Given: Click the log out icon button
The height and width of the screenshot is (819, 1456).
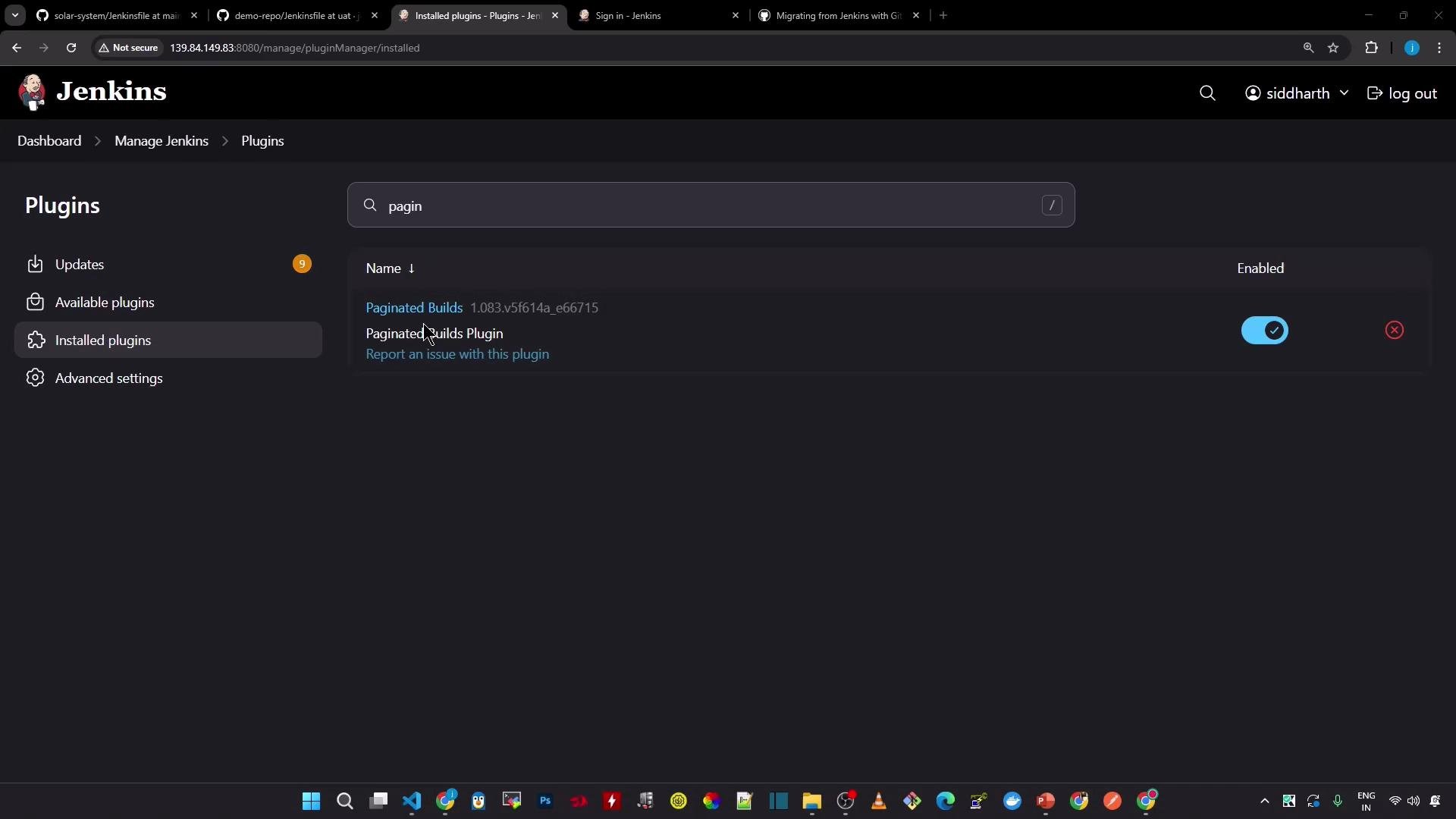Looking at the screenshot, I should (1374, 93).
